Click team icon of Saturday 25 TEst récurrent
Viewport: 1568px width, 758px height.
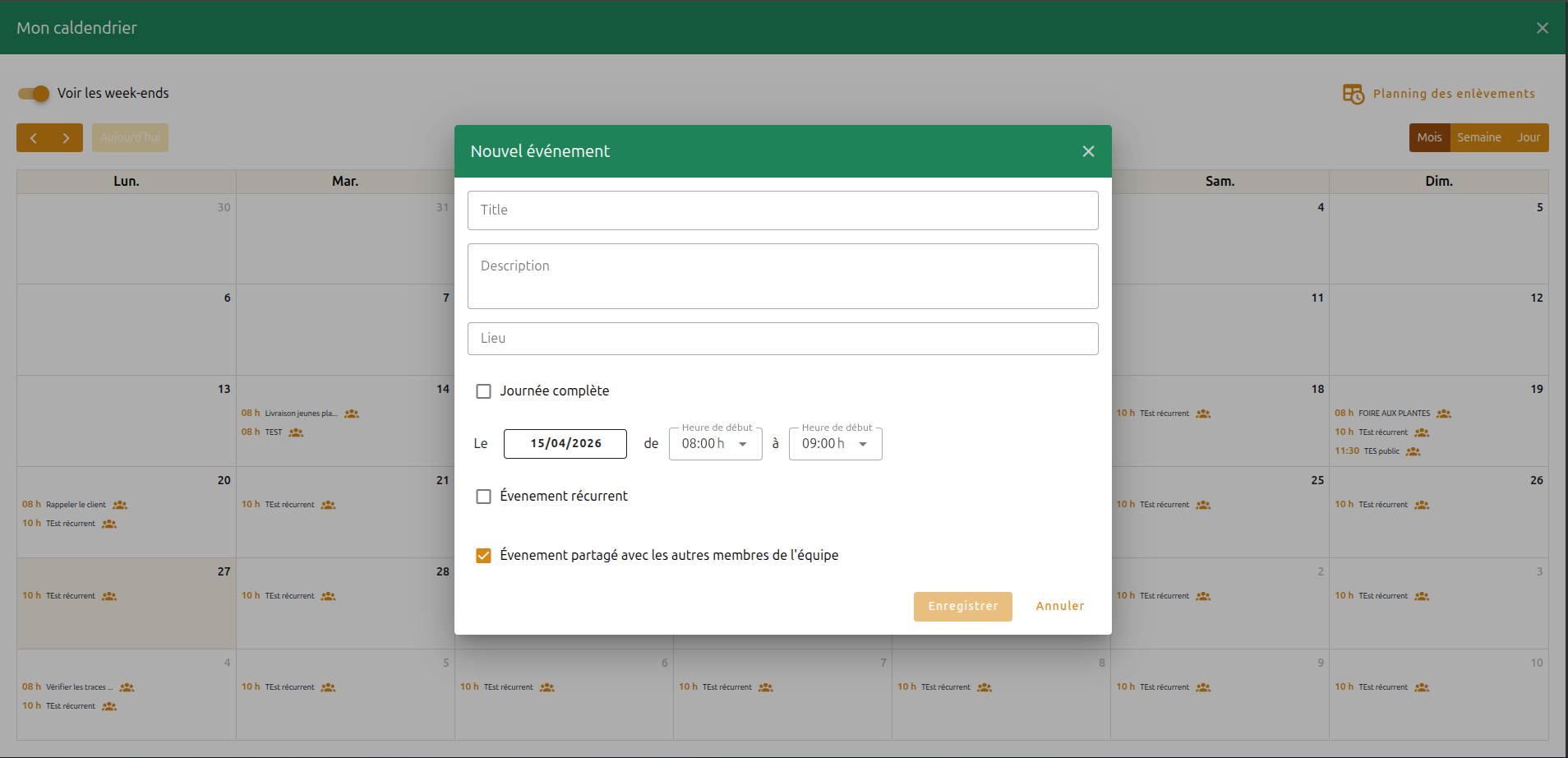[1203, 505]
